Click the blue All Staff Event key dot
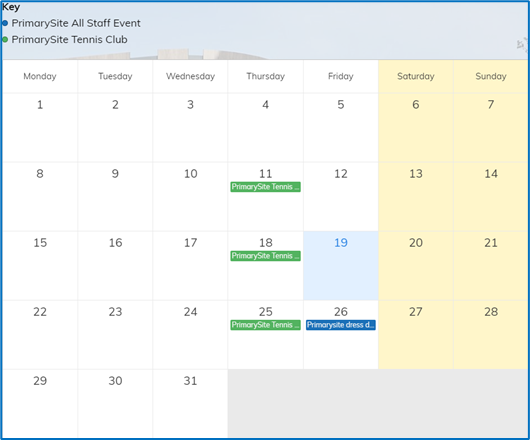530x440 pixels. (5, 23)
